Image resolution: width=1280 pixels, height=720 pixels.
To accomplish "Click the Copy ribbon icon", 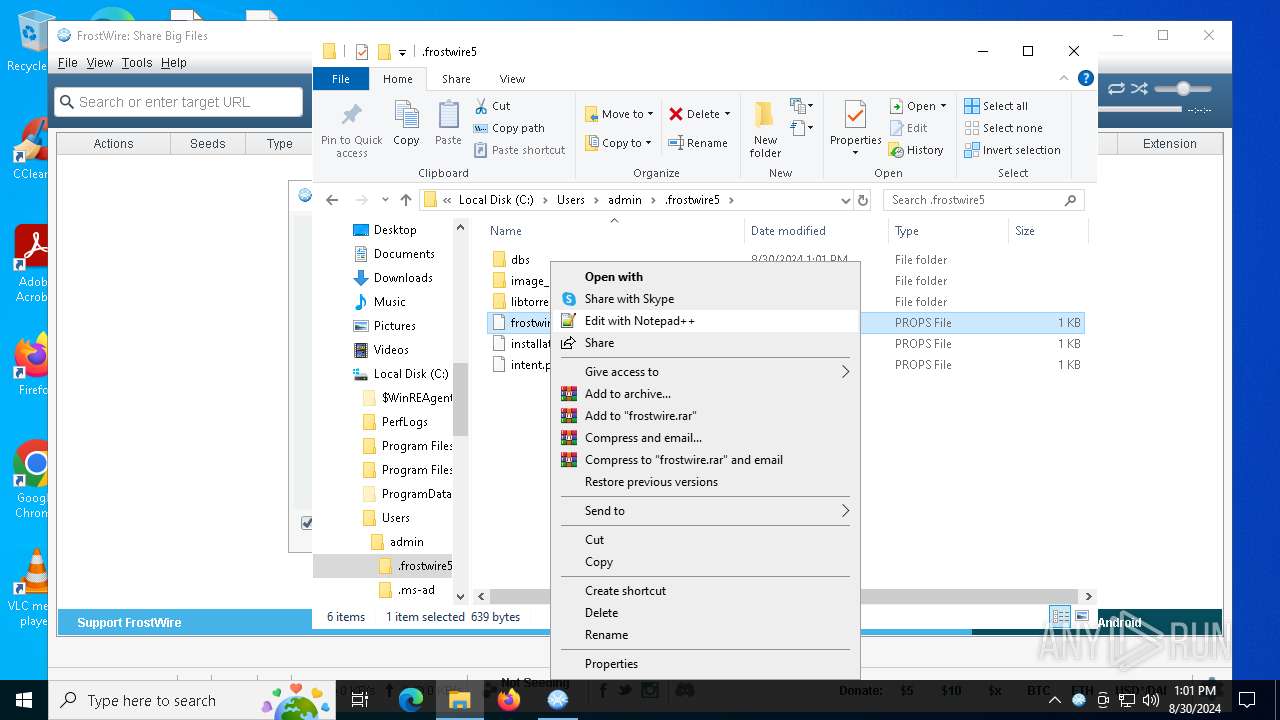I will click(406, 115).
